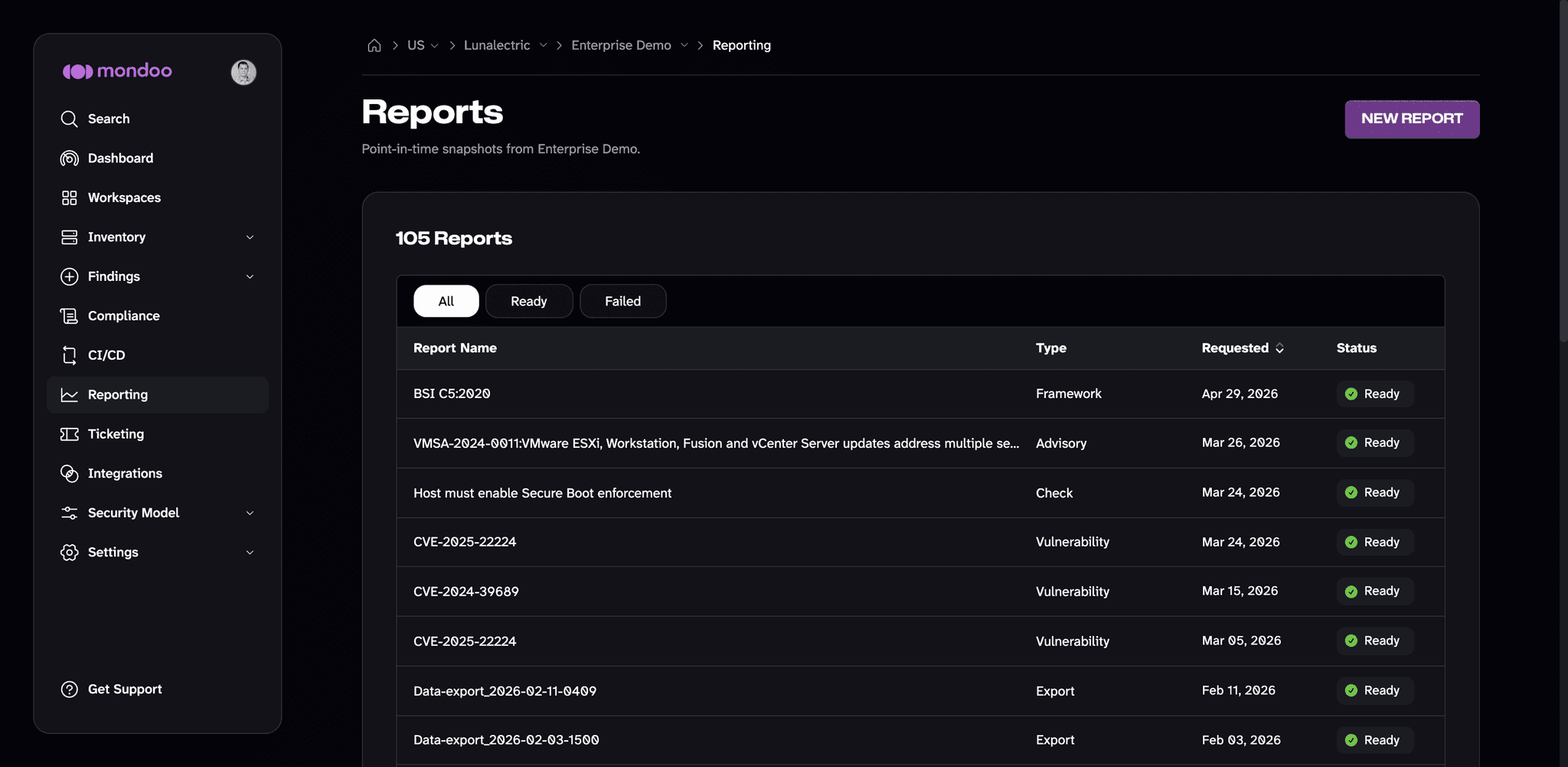Viewport: 1568px width, 767px height.
Task: Click the Advisory type cell
Action: 1061,443
